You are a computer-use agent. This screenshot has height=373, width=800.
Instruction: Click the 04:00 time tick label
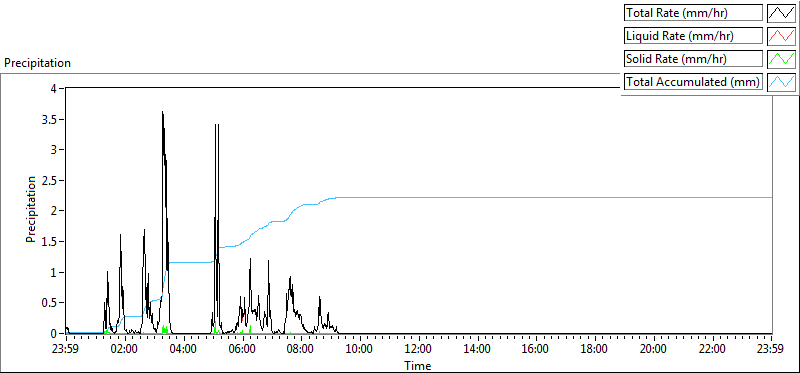[x=183, y=349]
